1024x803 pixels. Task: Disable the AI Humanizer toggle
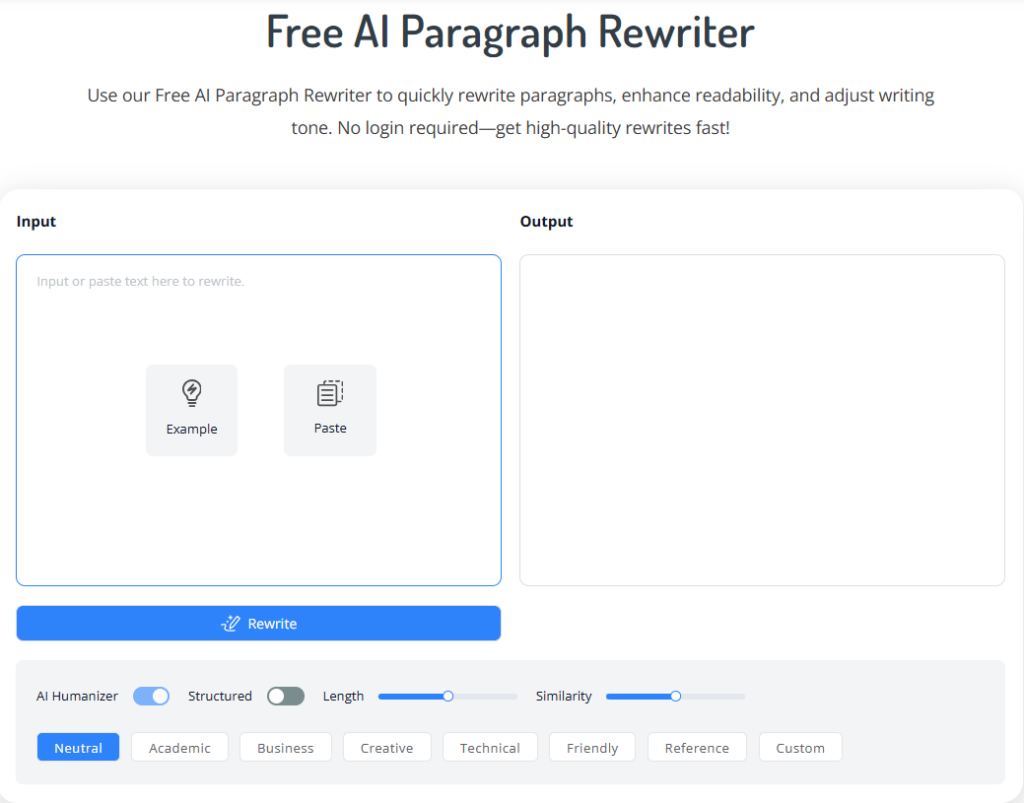pos(151,696)
